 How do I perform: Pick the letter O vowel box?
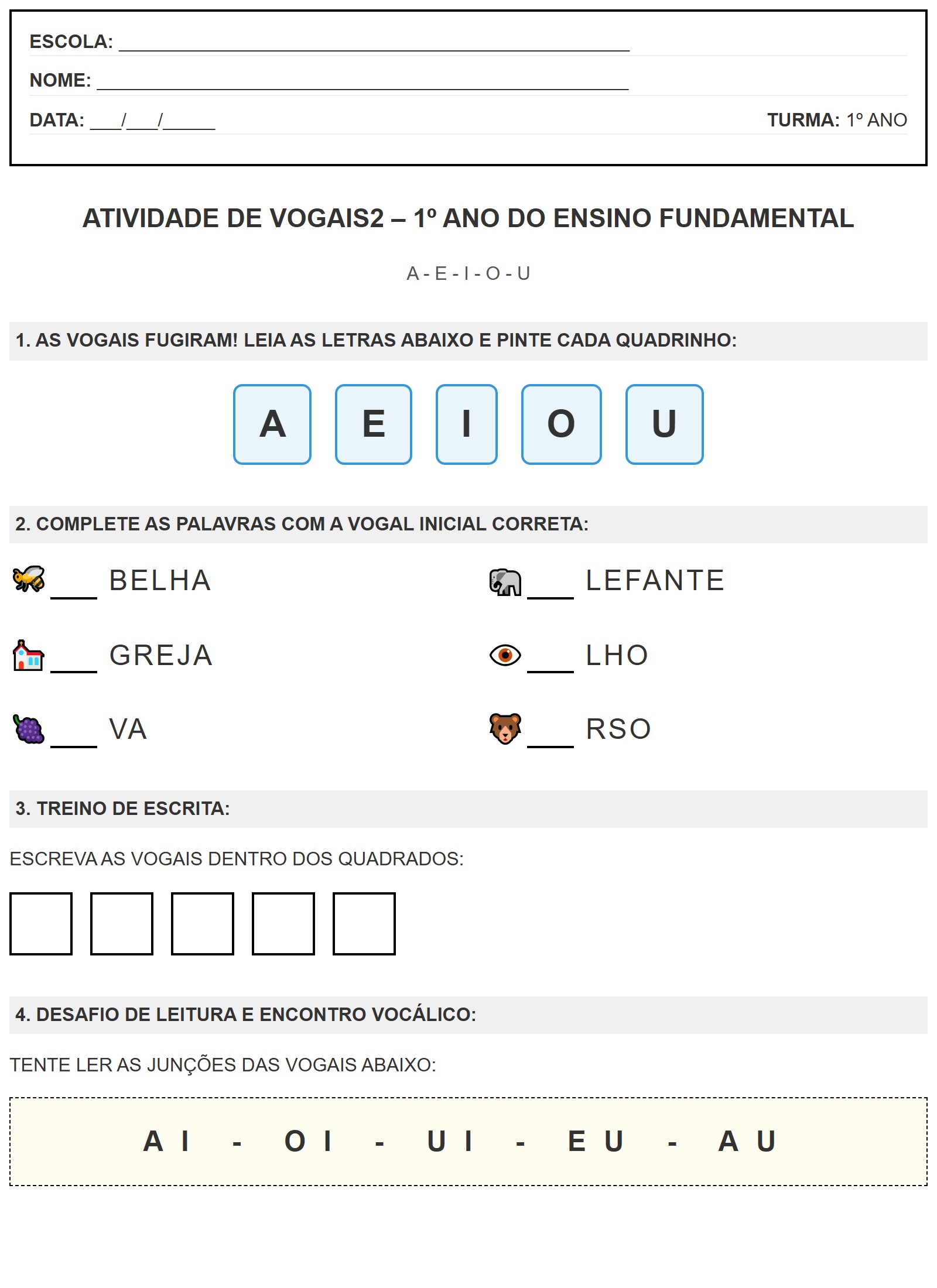[561, 424]
